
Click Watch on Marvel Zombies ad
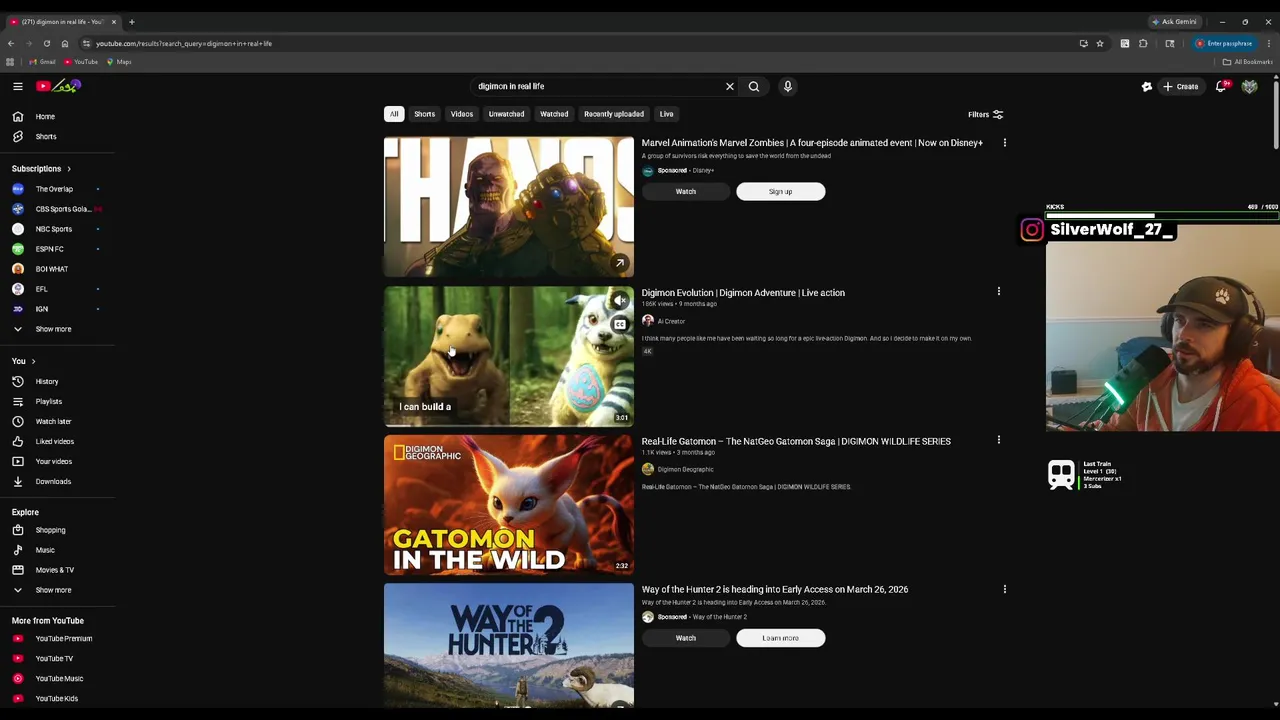[x=686, y=191]
